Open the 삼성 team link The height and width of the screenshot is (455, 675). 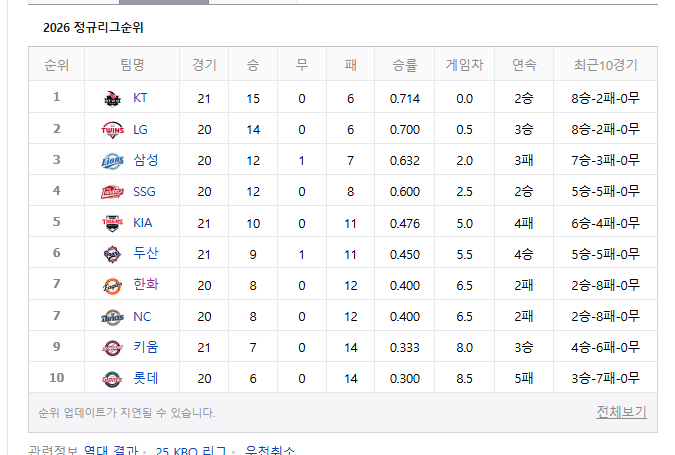coord(146,160)
